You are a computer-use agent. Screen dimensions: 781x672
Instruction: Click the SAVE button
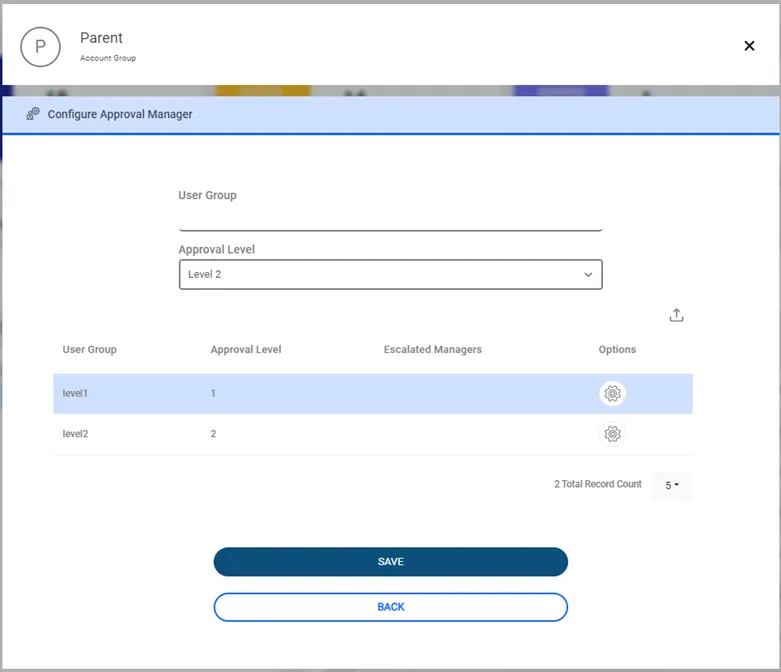[x=390, y=561]
